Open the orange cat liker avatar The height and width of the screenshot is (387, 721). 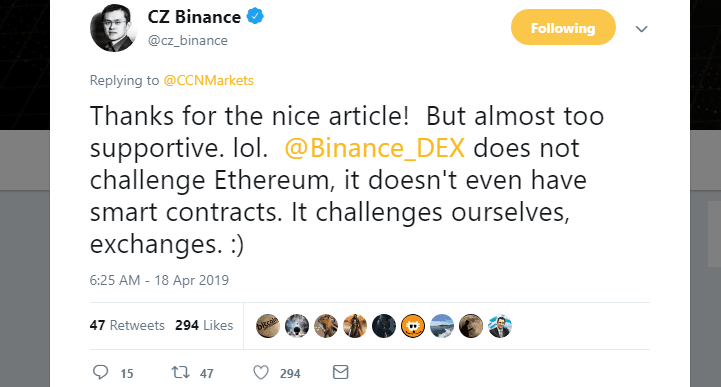[412, 326]
